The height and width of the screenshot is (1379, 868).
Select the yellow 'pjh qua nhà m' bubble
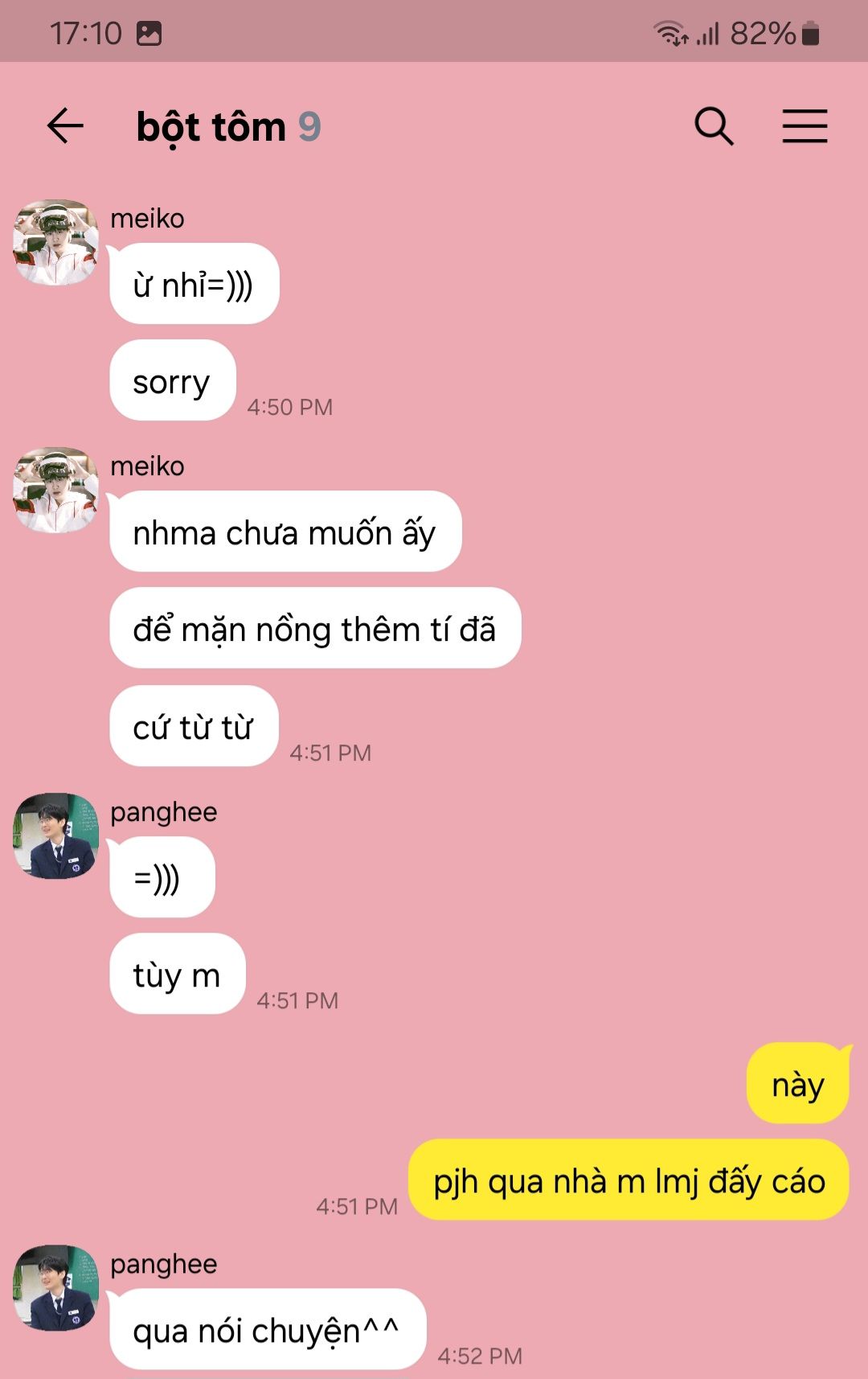click(629, 1180)
